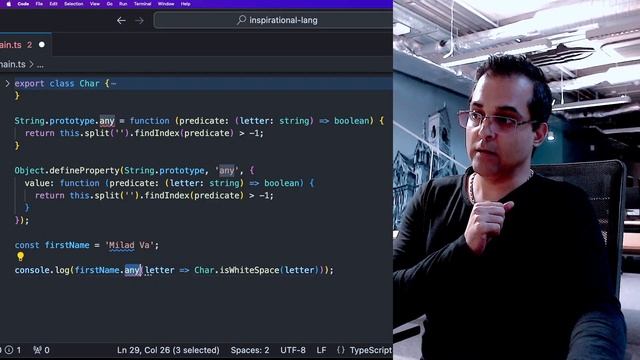640x360 pixels.
Task: Click the unsaved dot on main.ts tab
Action: click(x=42, y=44)
